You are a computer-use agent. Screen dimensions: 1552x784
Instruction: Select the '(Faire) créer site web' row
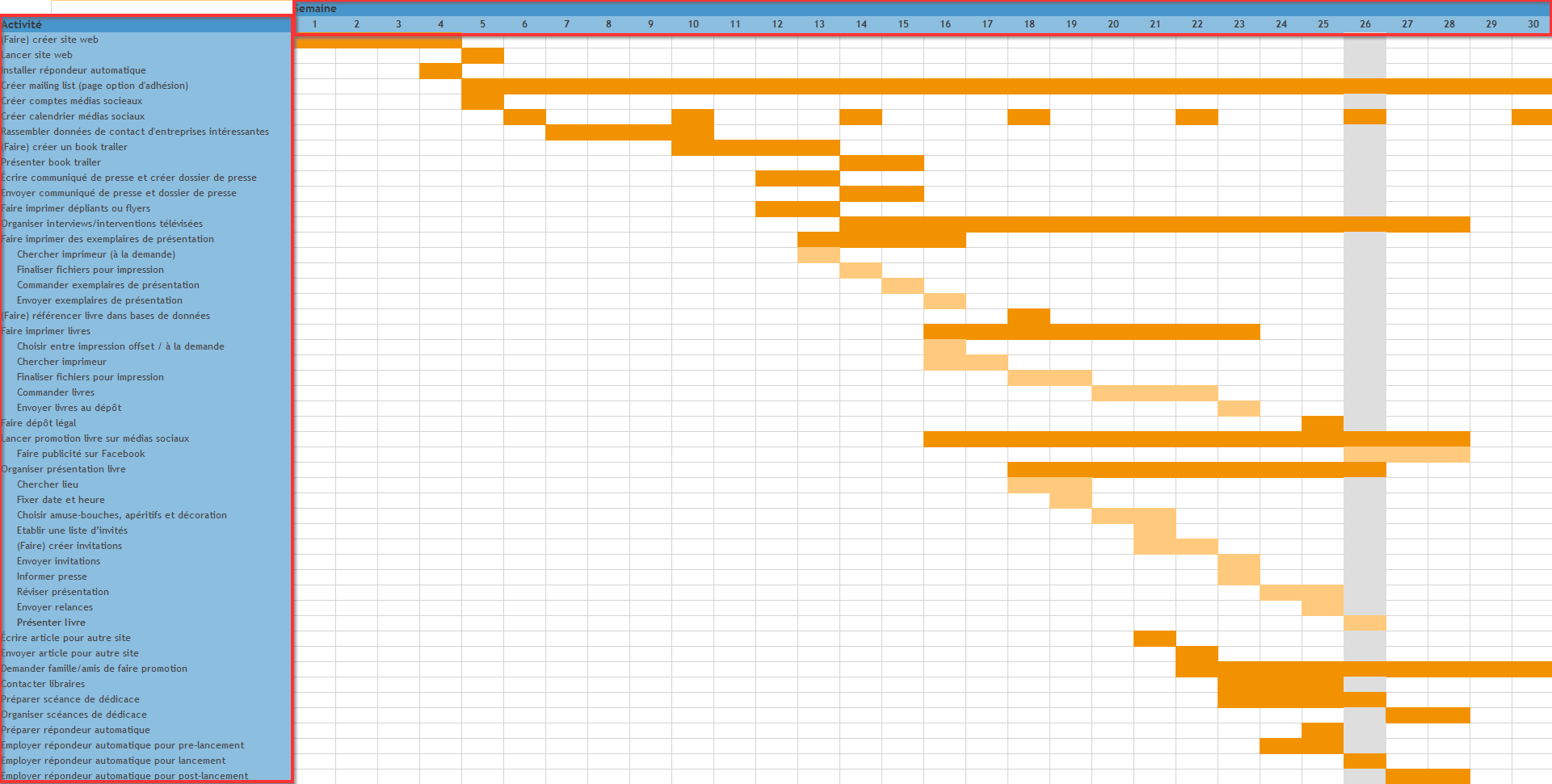tap(146, 40)
